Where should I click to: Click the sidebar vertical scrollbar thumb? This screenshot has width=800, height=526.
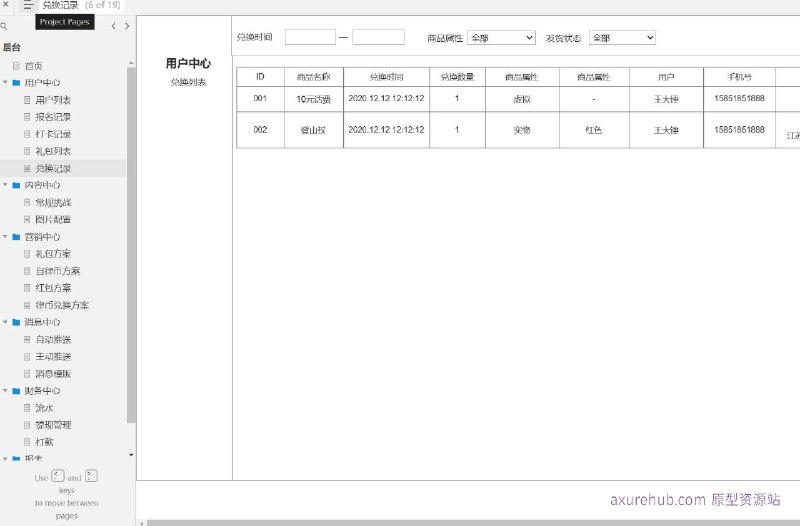point(131,245)
